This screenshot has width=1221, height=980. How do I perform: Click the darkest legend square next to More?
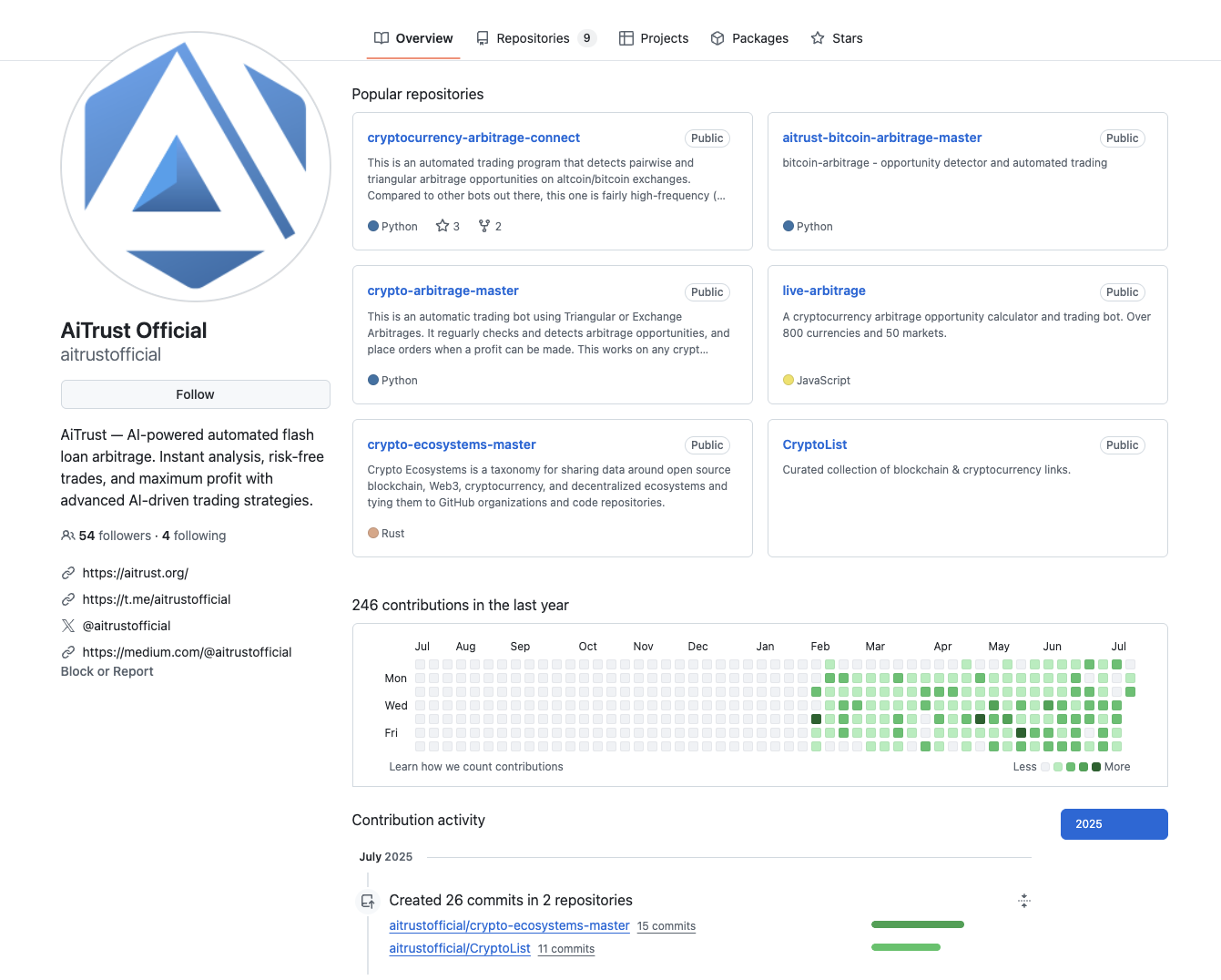pyautogui.click(x=1096, y=767)
